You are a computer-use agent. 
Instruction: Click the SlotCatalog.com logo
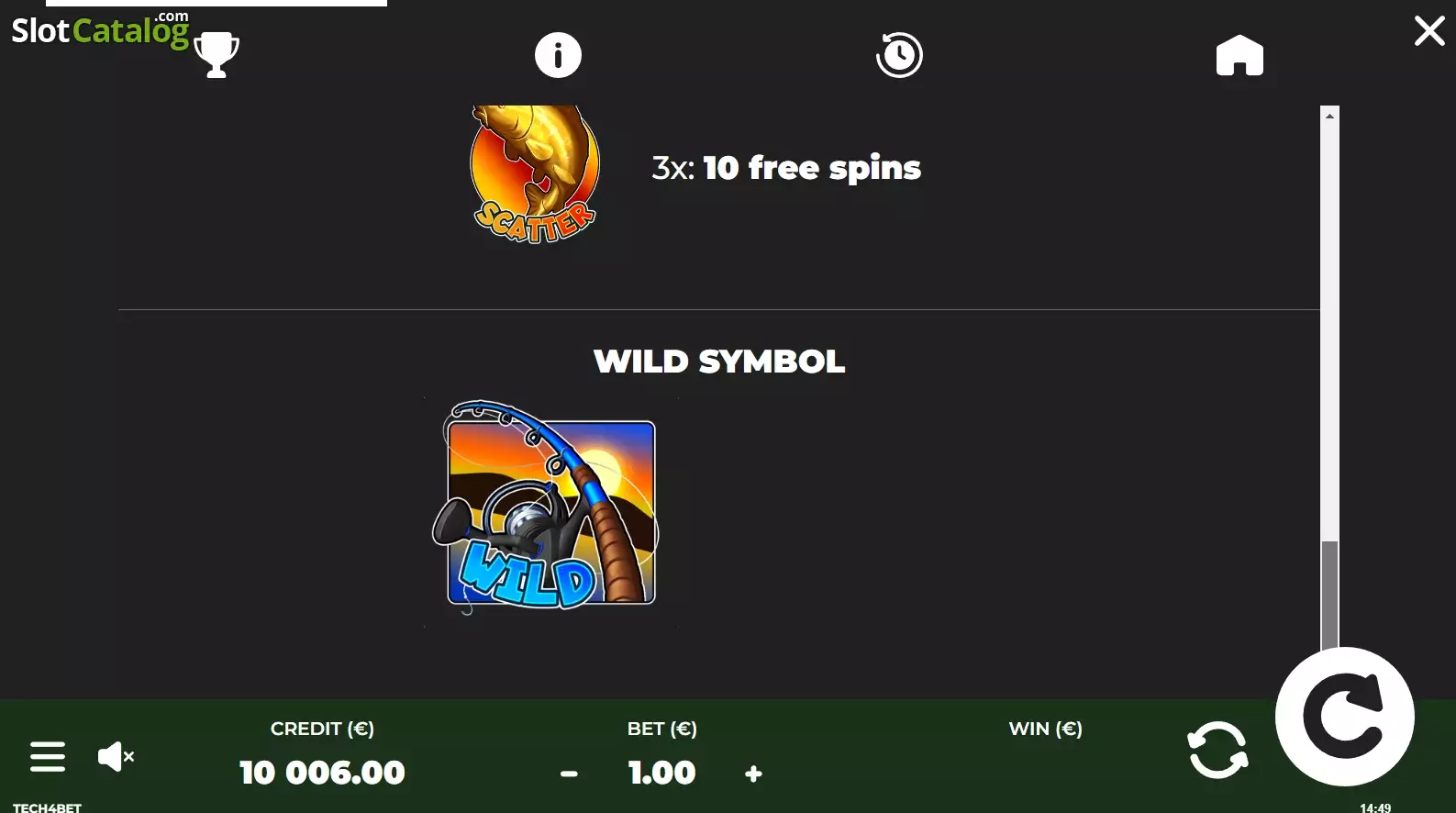100,29
